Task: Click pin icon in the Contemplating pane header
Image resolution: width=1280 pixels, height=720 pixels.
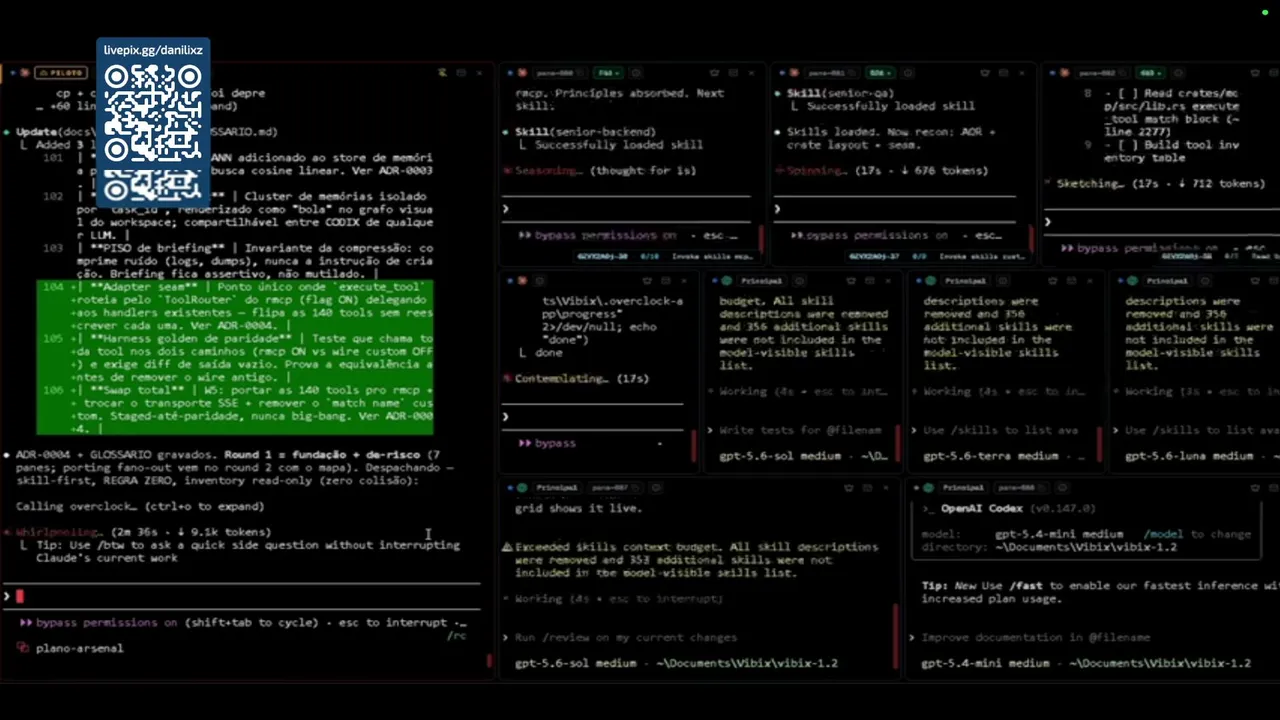Action: (647, 280)
